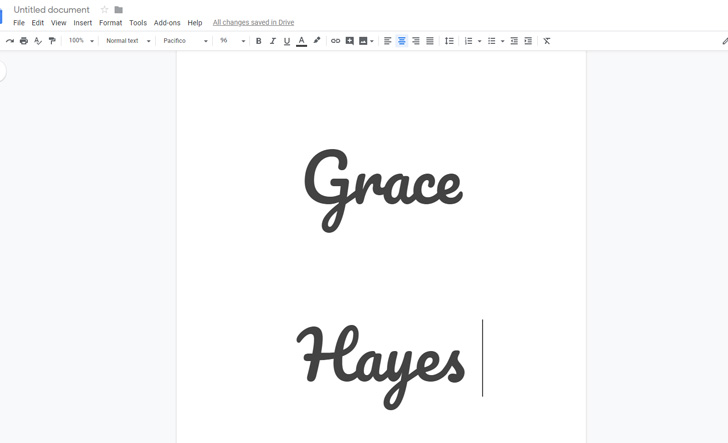Open editing mode pencil icon at right

pyautogui.click(x=725, y=41)
